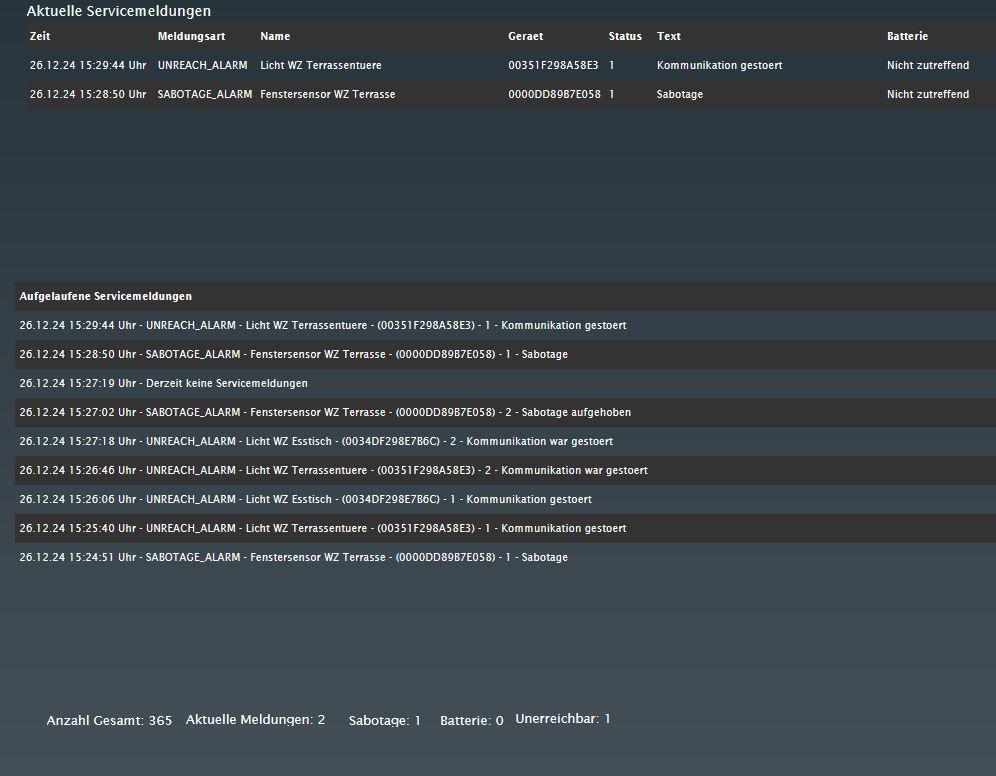
Task: Select table text cell 'Sabotage' for Fenstersensor
Action: tap(680, 95)
